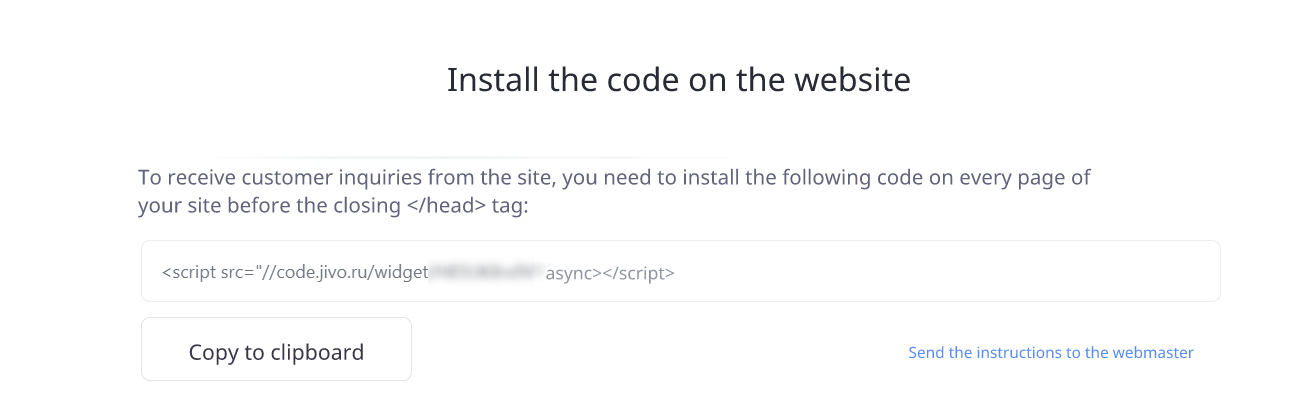Click the </head> tag text in instructions

click(x=449, y=207)
